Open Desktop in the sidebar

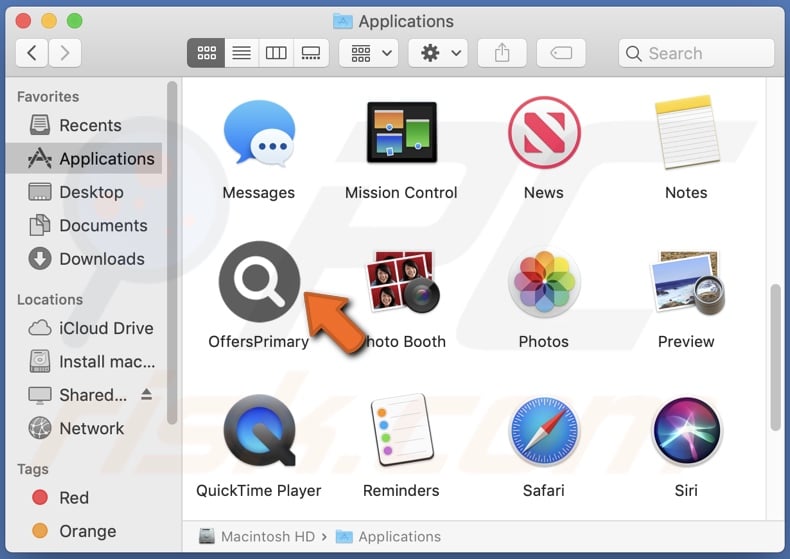pyautogui.click(x=84, y=192)
